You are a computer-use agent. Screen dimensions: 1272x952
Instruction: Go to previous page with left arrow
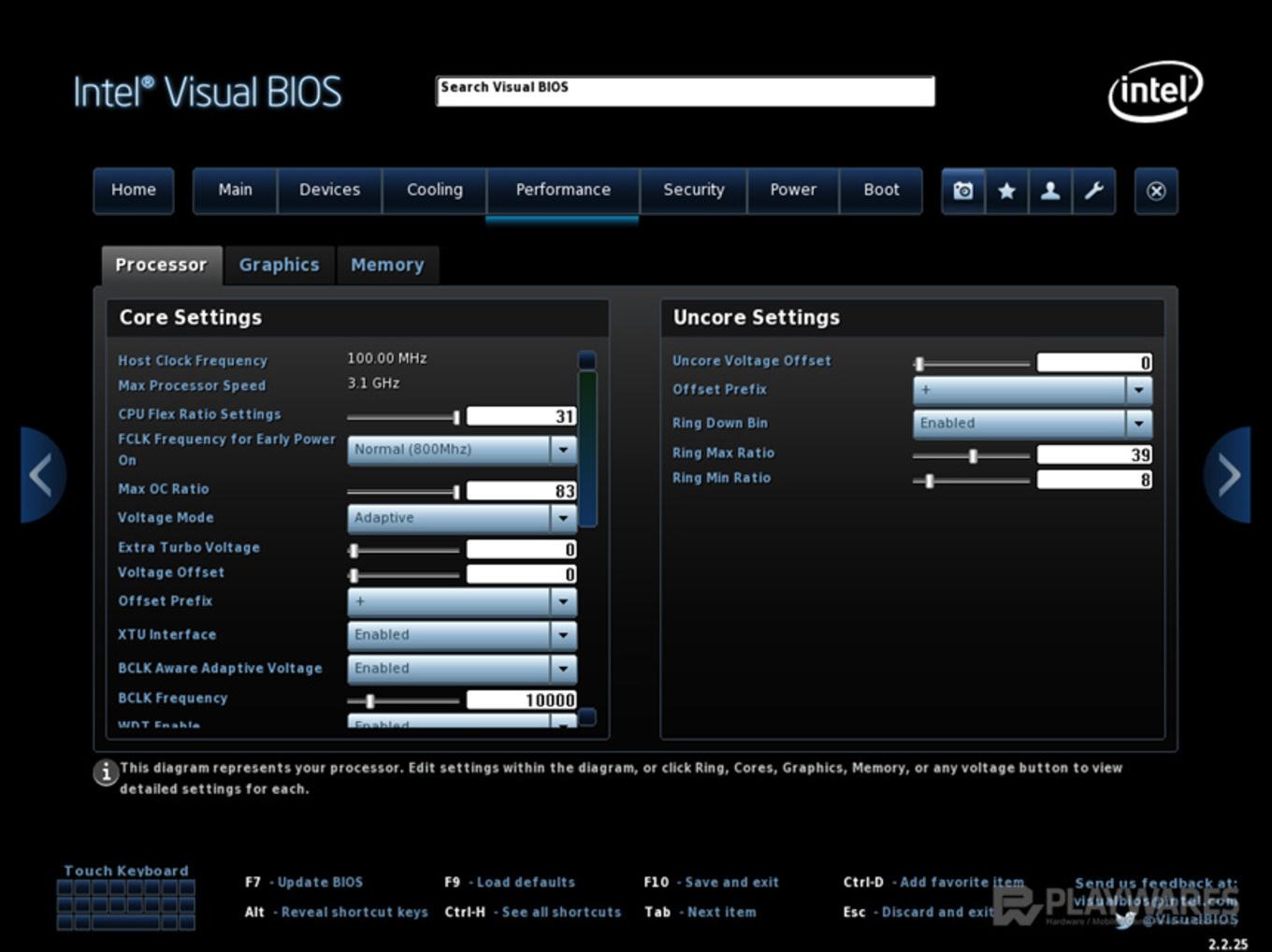(x=42, y=475)
